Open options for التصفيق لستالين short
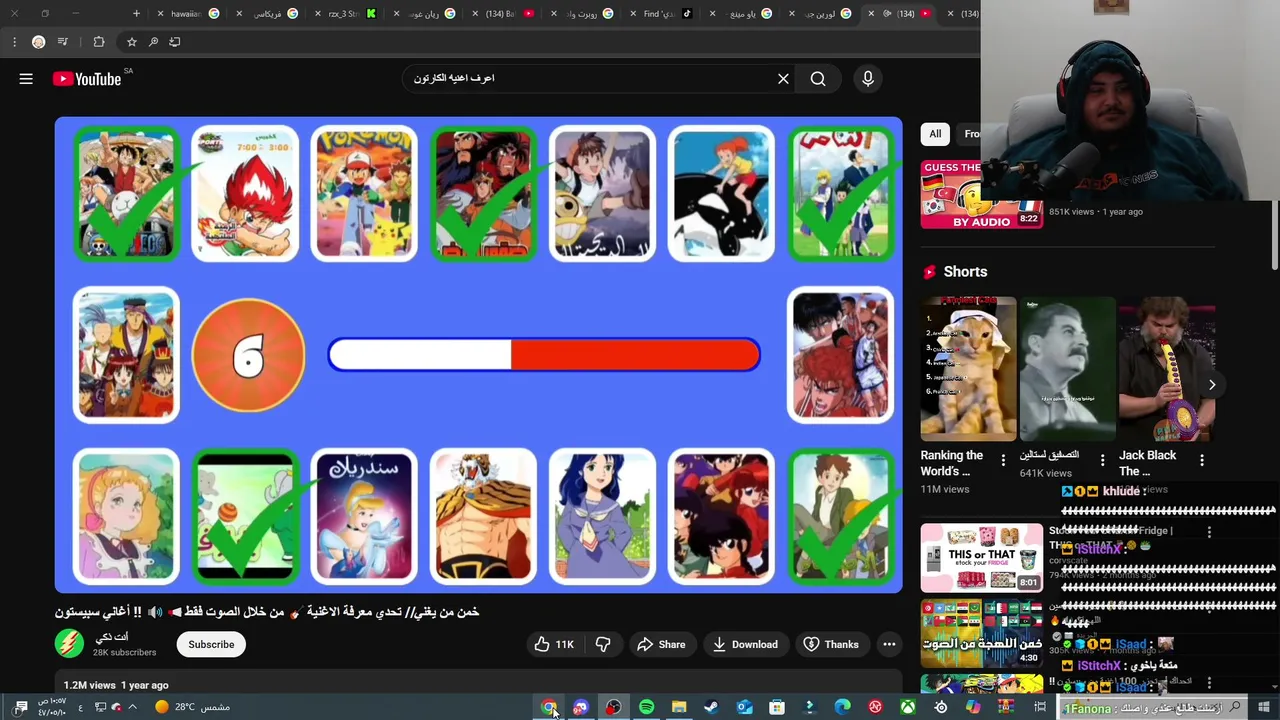 (1102, 461)
